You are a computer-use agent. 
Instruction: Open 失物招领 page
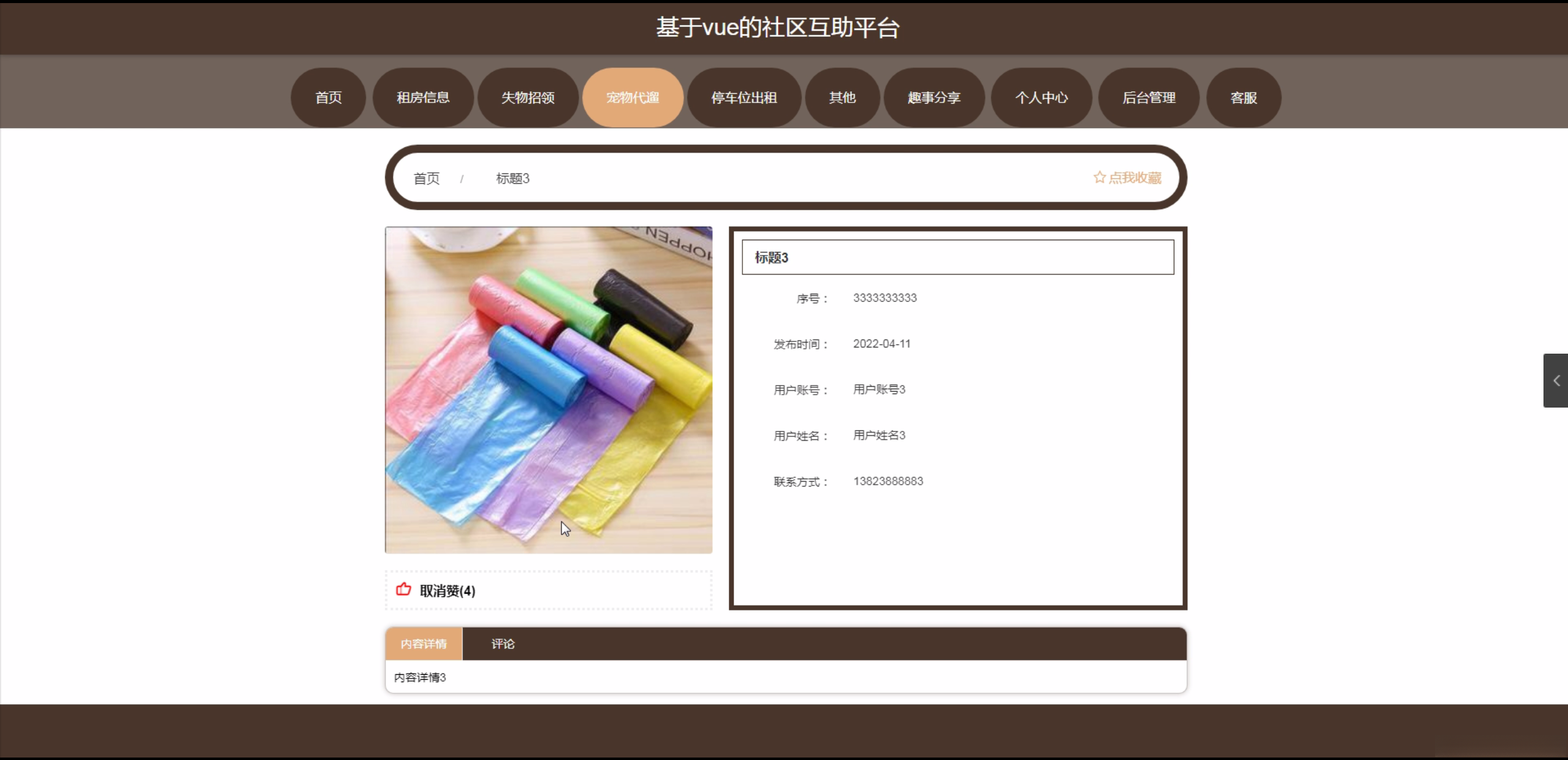(528, 97)
